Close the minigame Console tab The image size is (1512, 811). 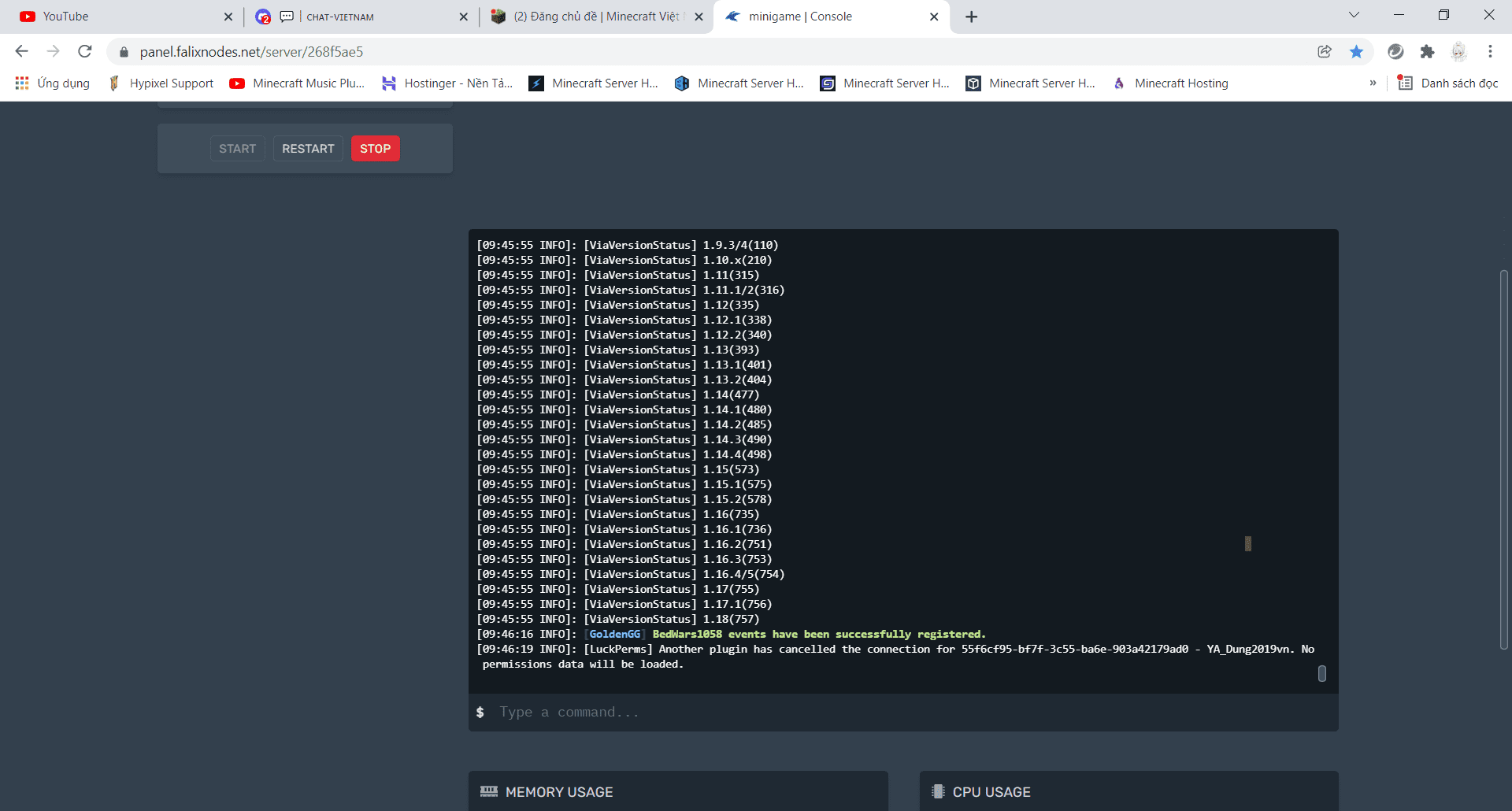tap(934, 17)
